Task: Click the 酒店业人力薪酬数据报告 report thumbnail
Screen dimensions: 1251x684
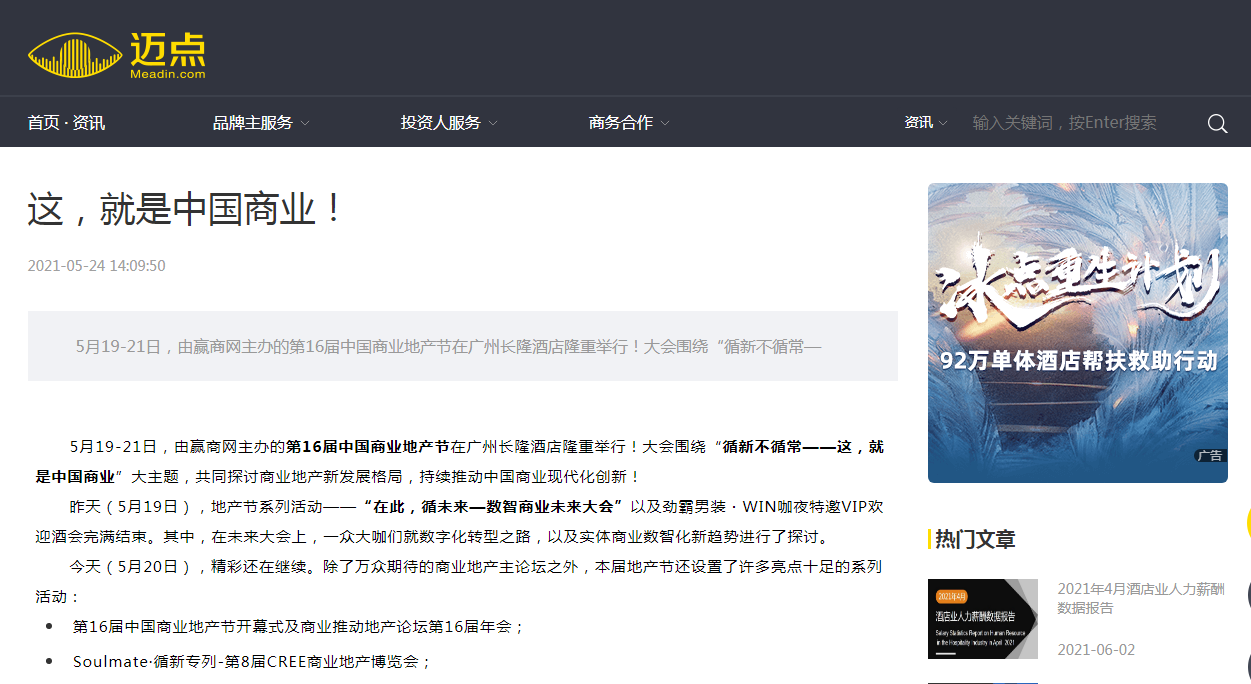Action: [983, 619]
